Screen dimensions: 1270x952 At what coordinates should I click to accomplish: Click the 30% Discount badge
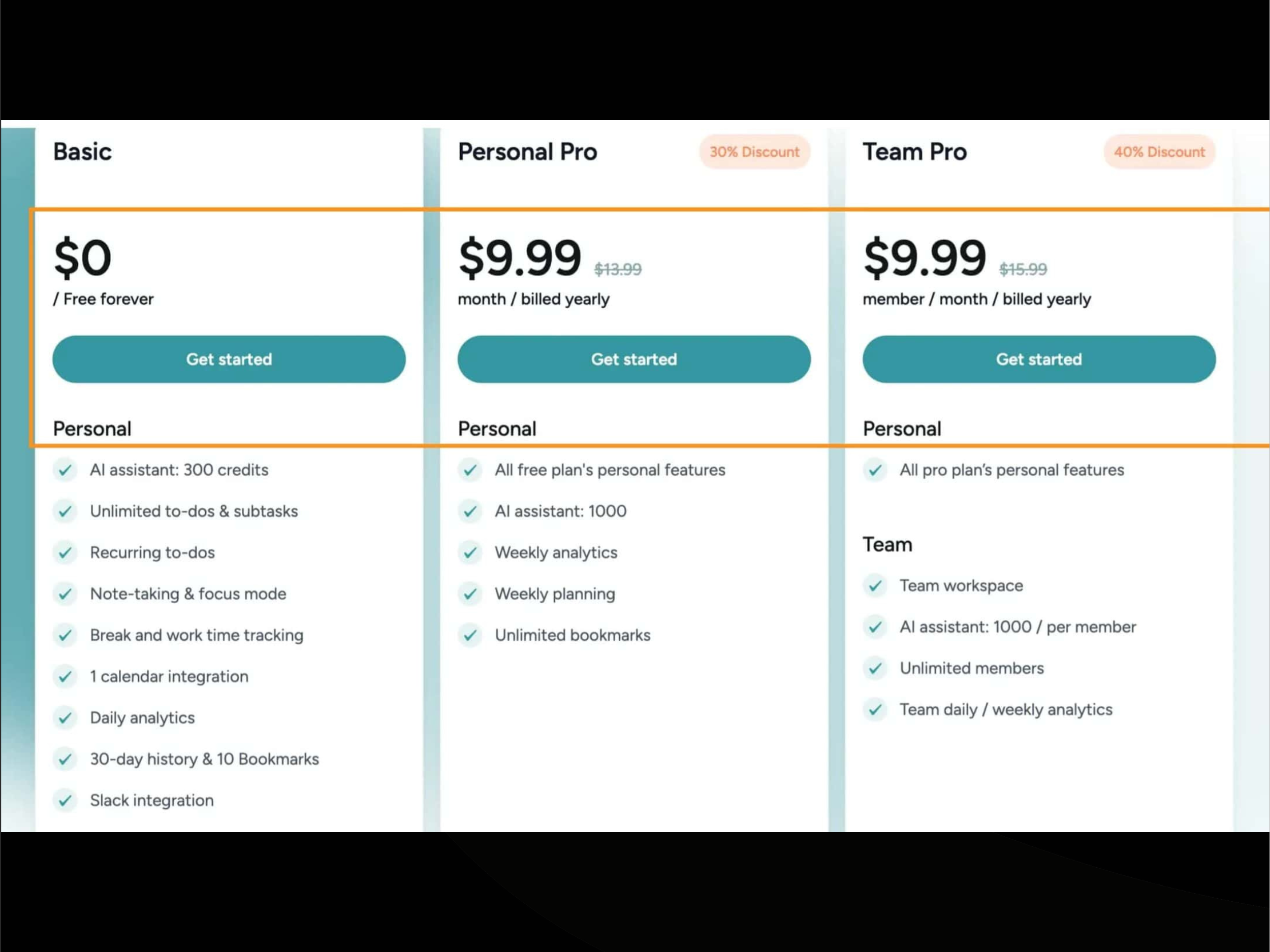pyautogui.click(x=754, y=152)
